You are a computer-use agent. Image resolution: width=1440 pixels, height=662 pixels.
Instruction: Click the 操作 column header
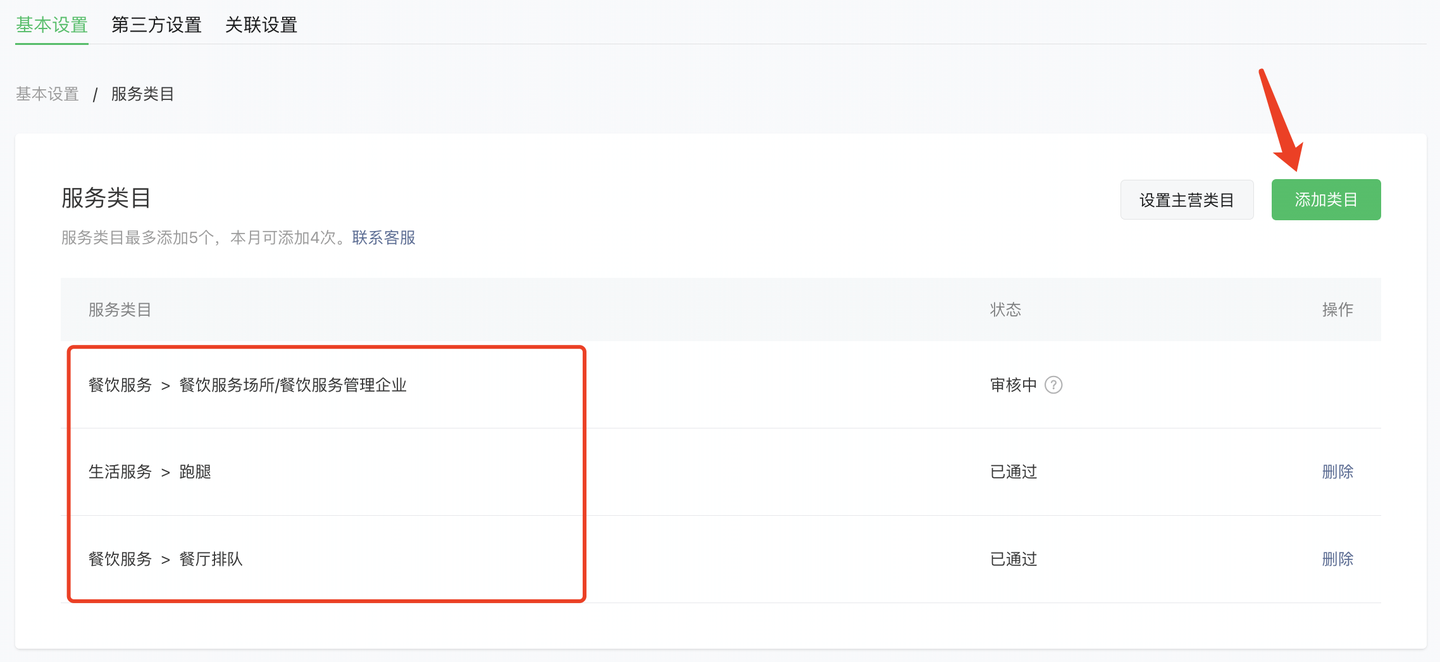point(1338,310)
